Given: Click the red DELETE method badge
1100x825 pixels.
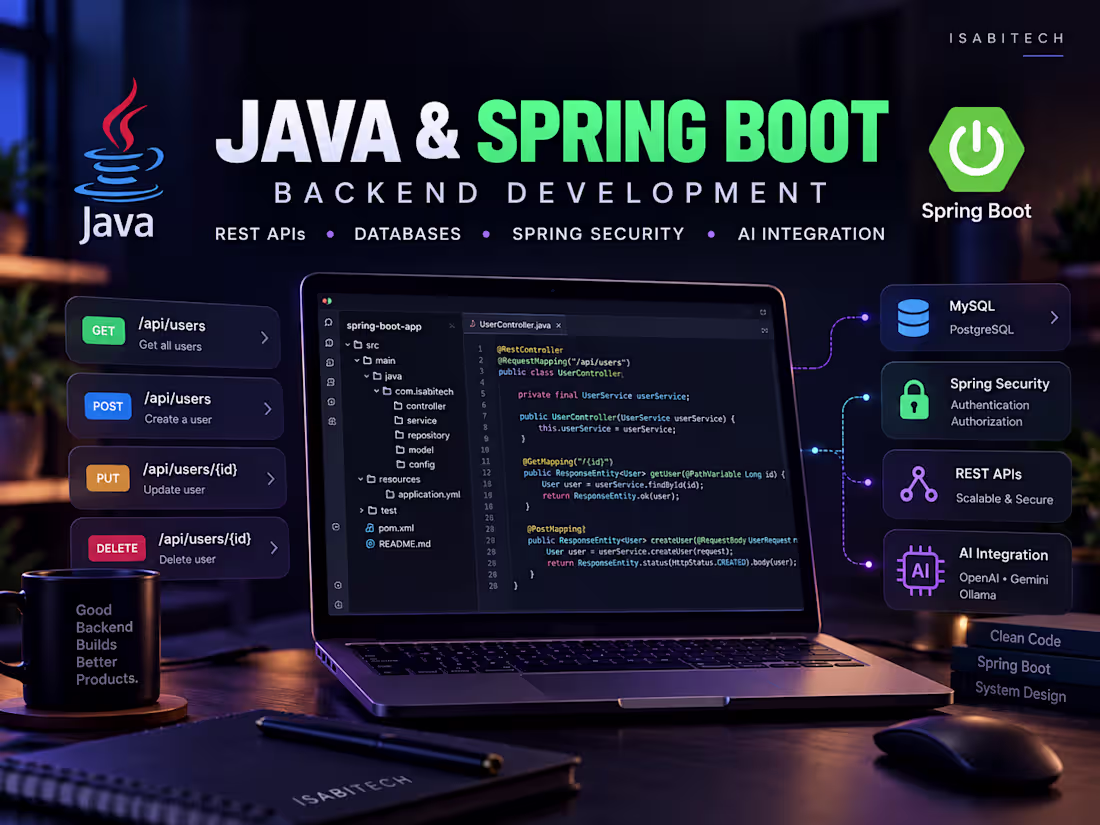Looking at the screenshot, I should point(116,548).
